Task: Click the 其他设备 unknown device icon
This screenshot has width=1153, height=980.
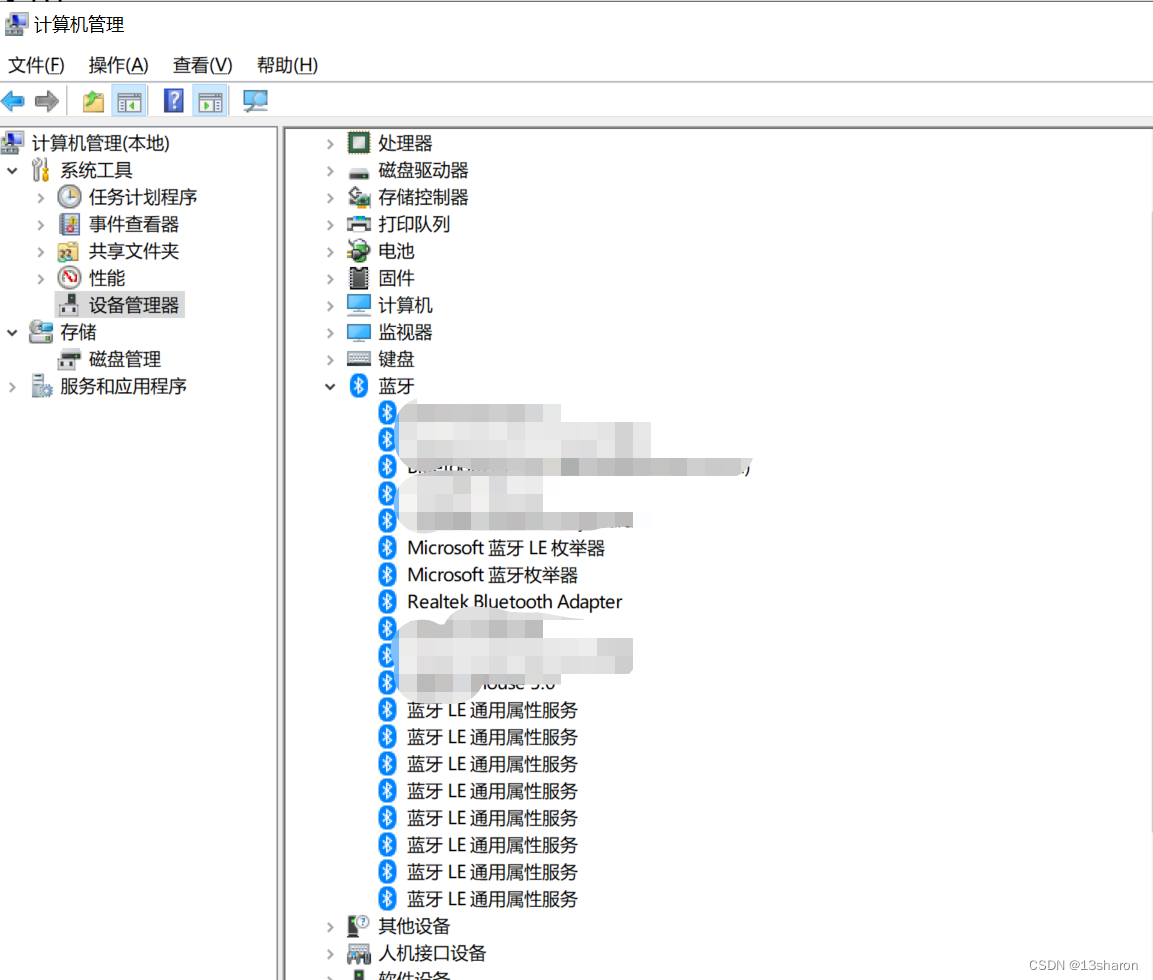Action: 358,926
